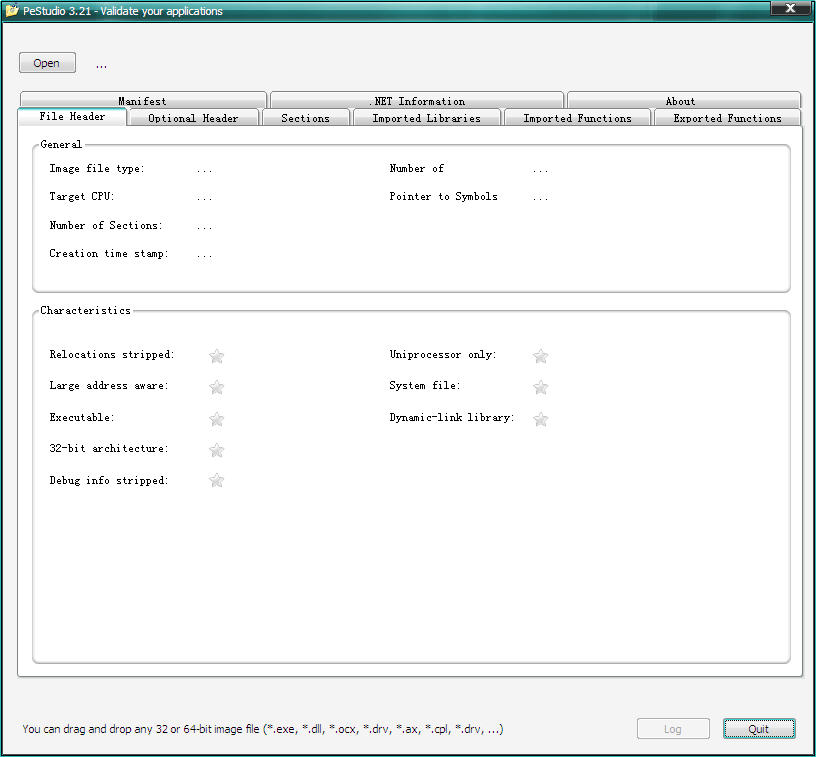The height and width of the screenshot is (757, 816).
Task: Select the File Header tab
Action: pyautogui.click(x=72, y=117)
